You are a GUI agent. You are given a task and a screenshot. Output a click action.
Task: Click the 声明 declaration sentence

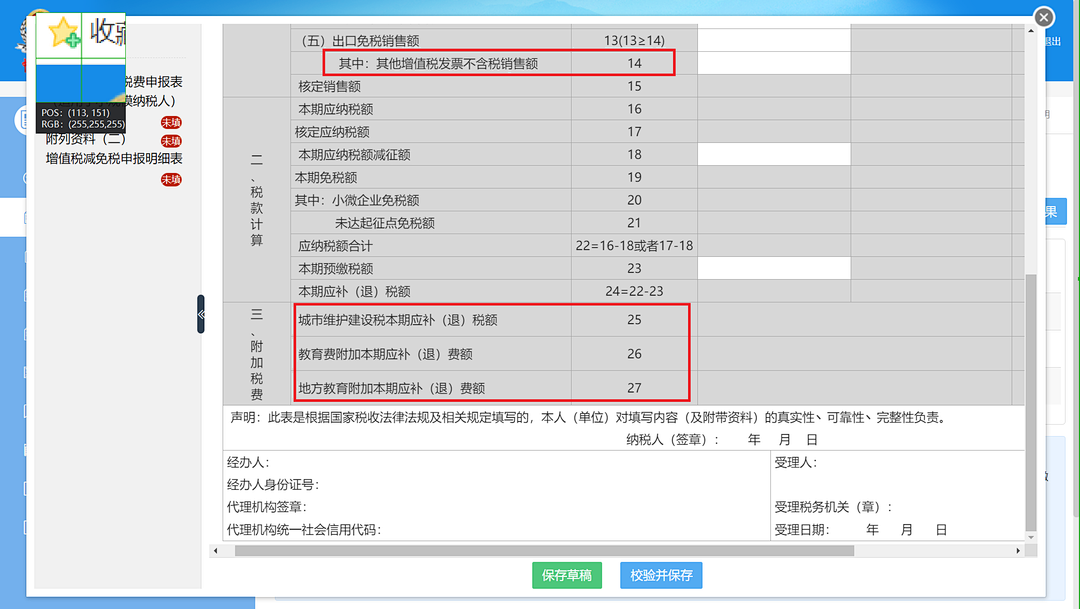point(590,417)
